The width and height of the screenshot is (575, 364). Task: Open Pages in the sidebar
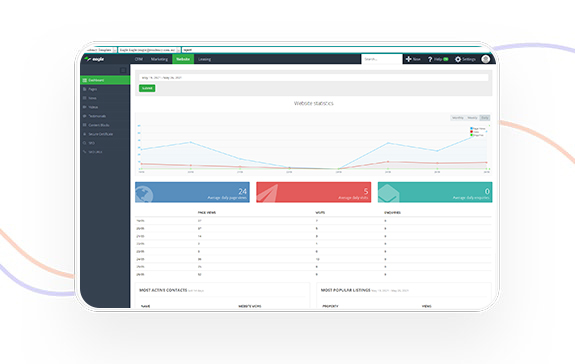[x=105, y=89]
